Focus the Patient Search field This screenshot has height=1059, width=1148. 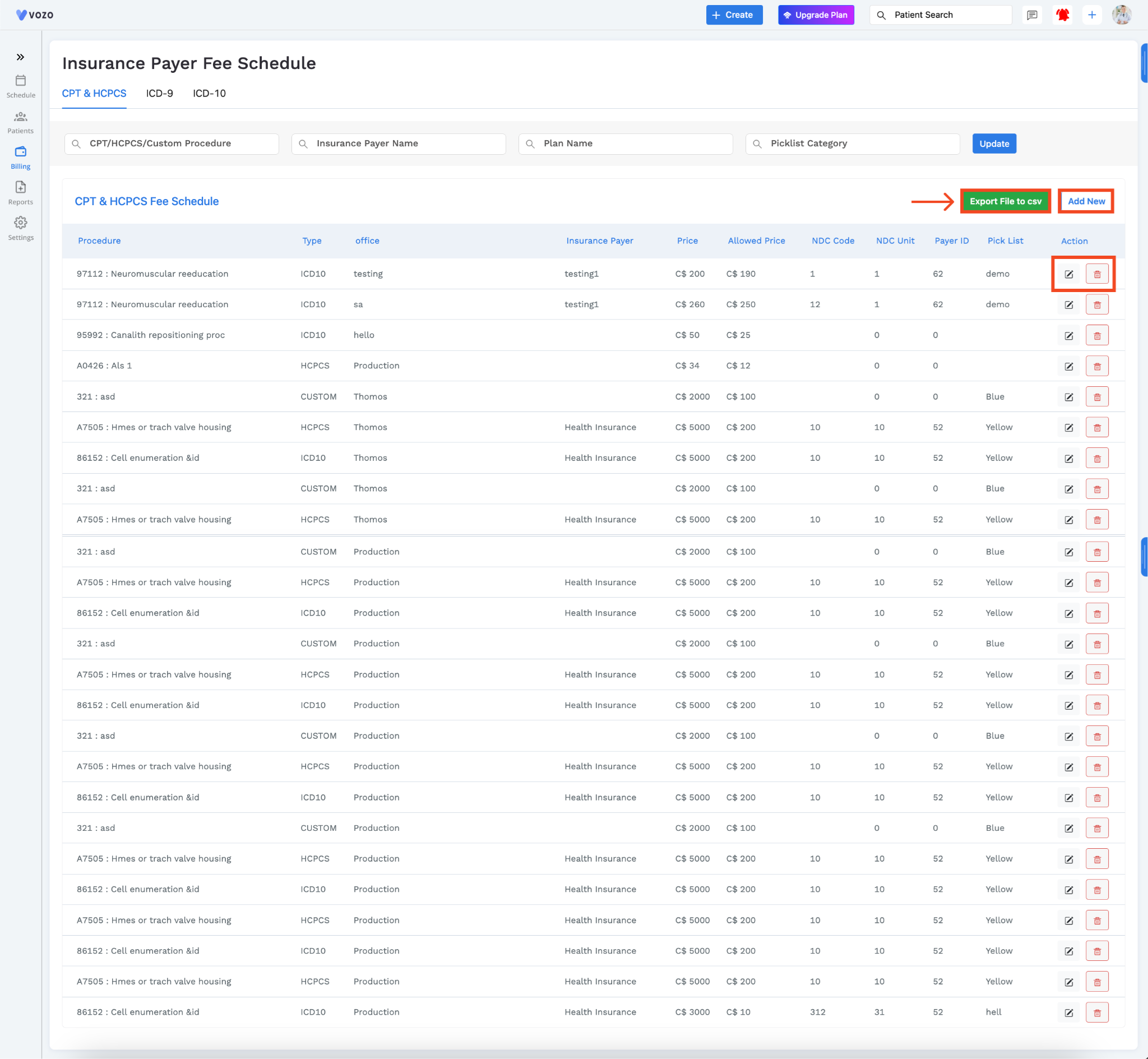[x=941, y=15]
